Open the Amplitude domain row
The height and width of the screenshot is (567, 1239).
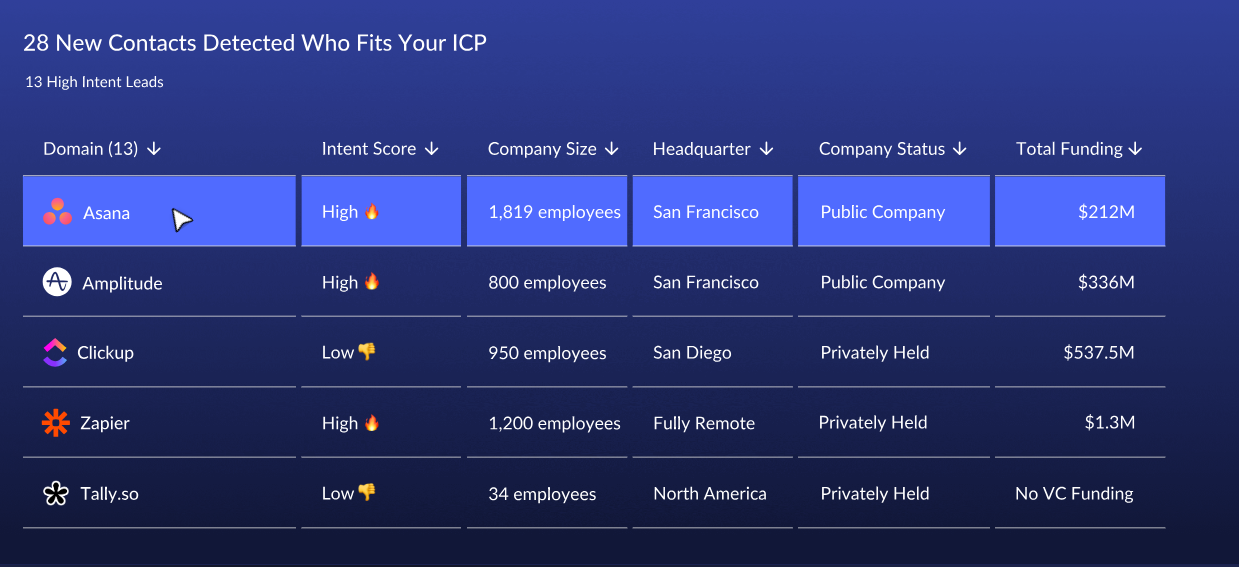pyautogui.click(x=159, y=282)
